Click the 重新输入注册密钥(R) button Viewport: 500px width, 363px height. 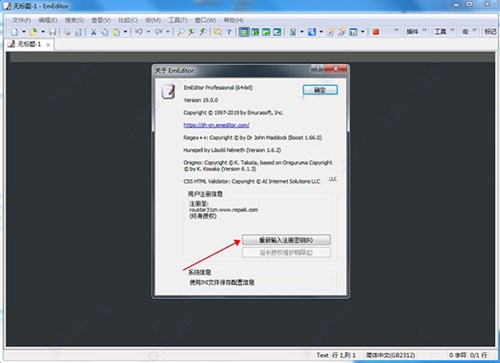[x=286, y=240]
